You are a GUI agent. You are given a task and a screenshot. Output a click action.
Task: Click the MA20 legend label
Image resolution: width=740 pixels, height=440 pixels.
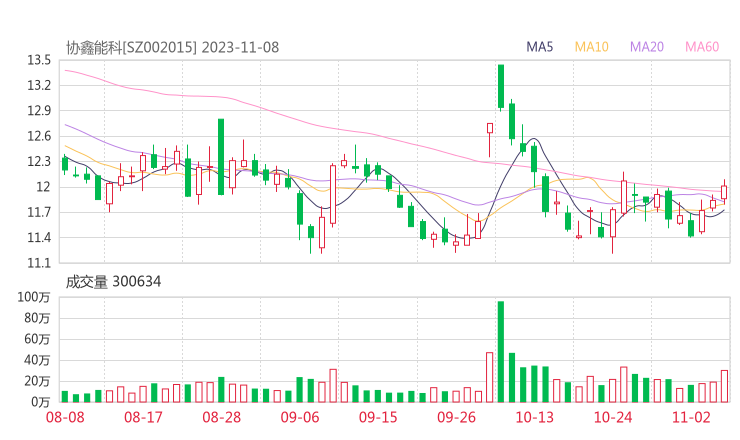coord(647,47)
